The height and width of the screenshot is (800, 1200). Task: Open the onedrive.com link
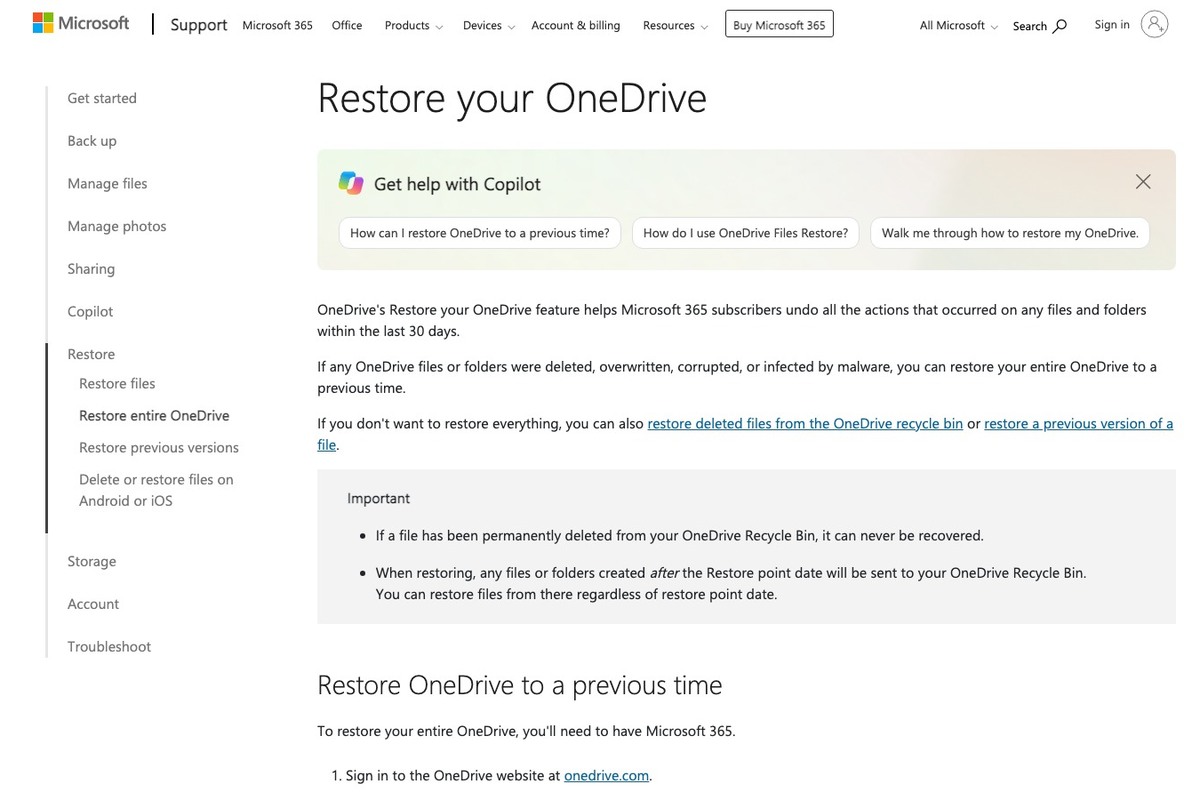click(606, 775)
